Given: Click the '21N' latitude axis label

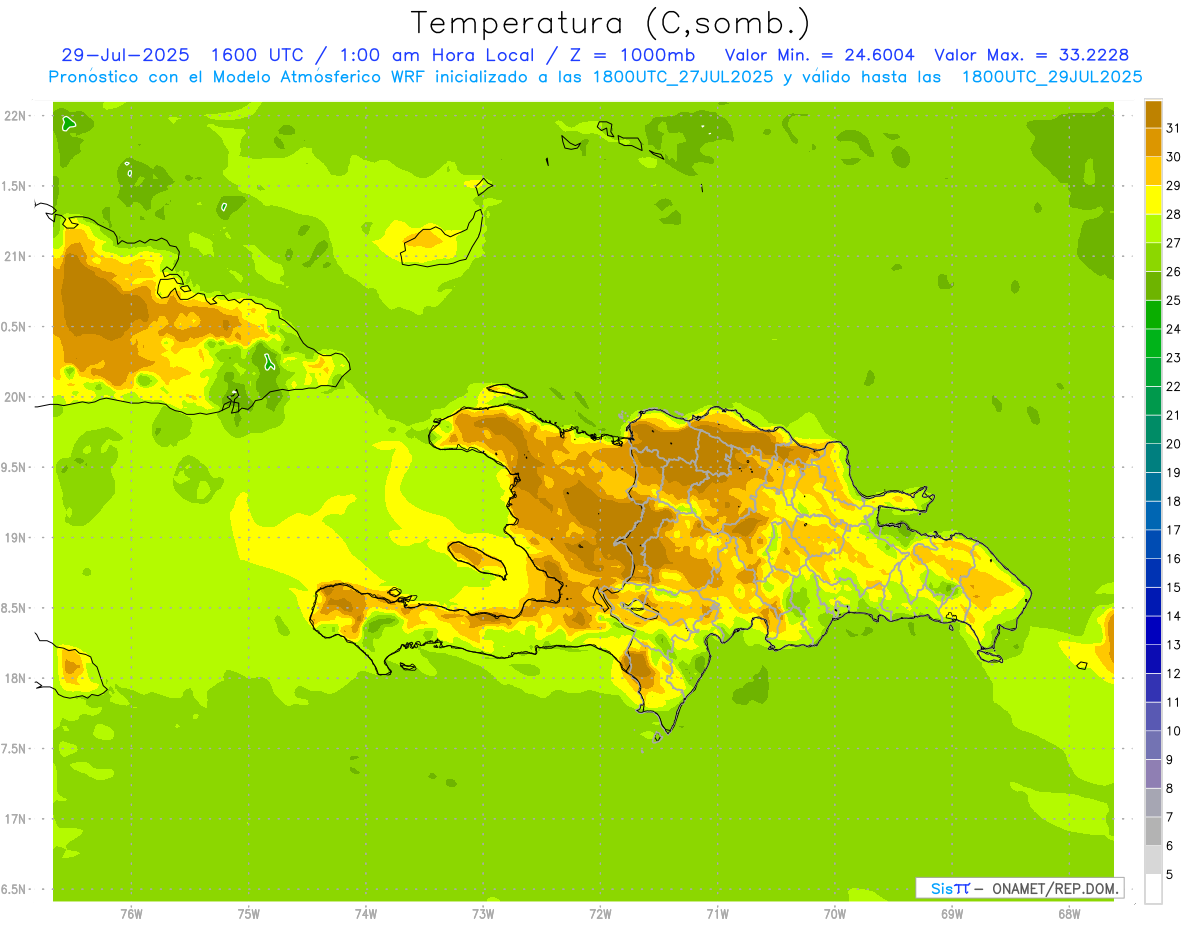Looking at the screenshot, I should click(15, 257).
